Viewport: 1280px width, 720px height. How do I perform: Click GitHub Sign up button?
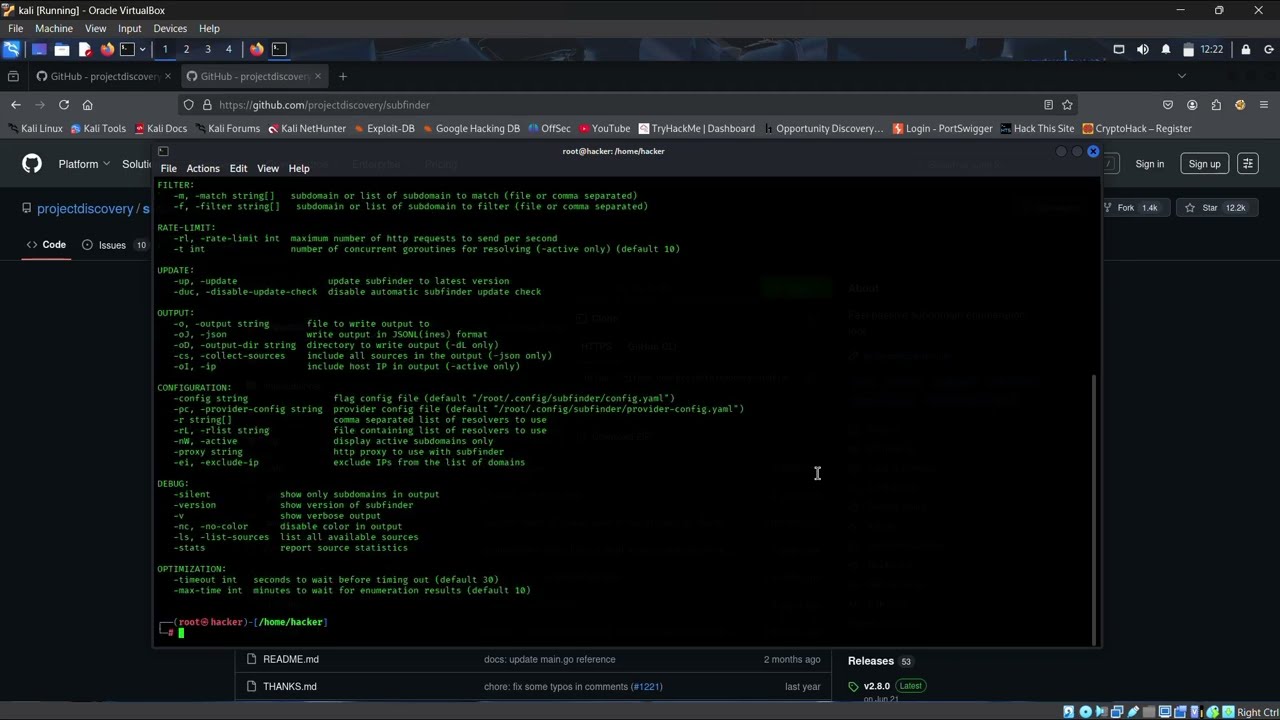pyautogui.click(x=1205, y=164)
